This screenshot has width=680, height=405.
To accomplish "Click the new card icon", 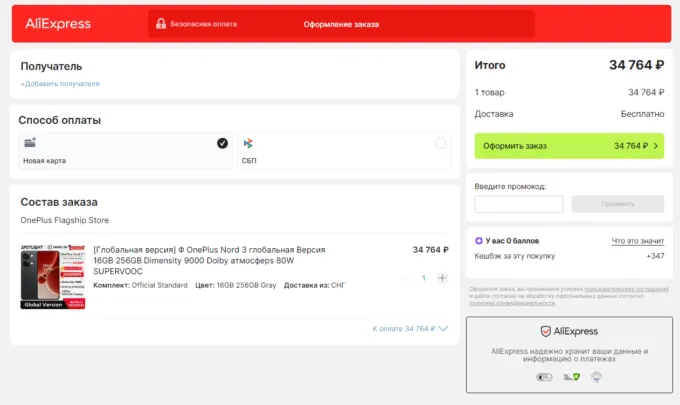I will (x=30, y=143).
